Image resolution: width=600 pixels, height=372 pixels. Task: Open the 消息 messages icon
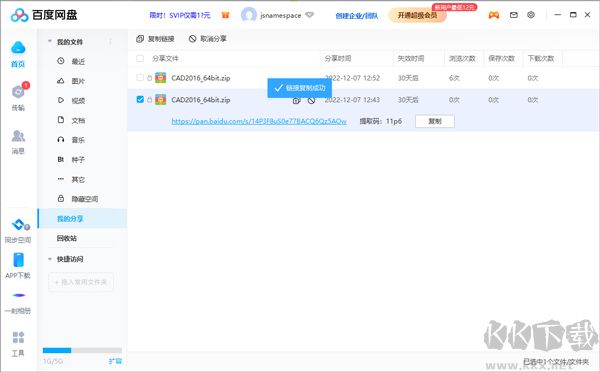18,136
